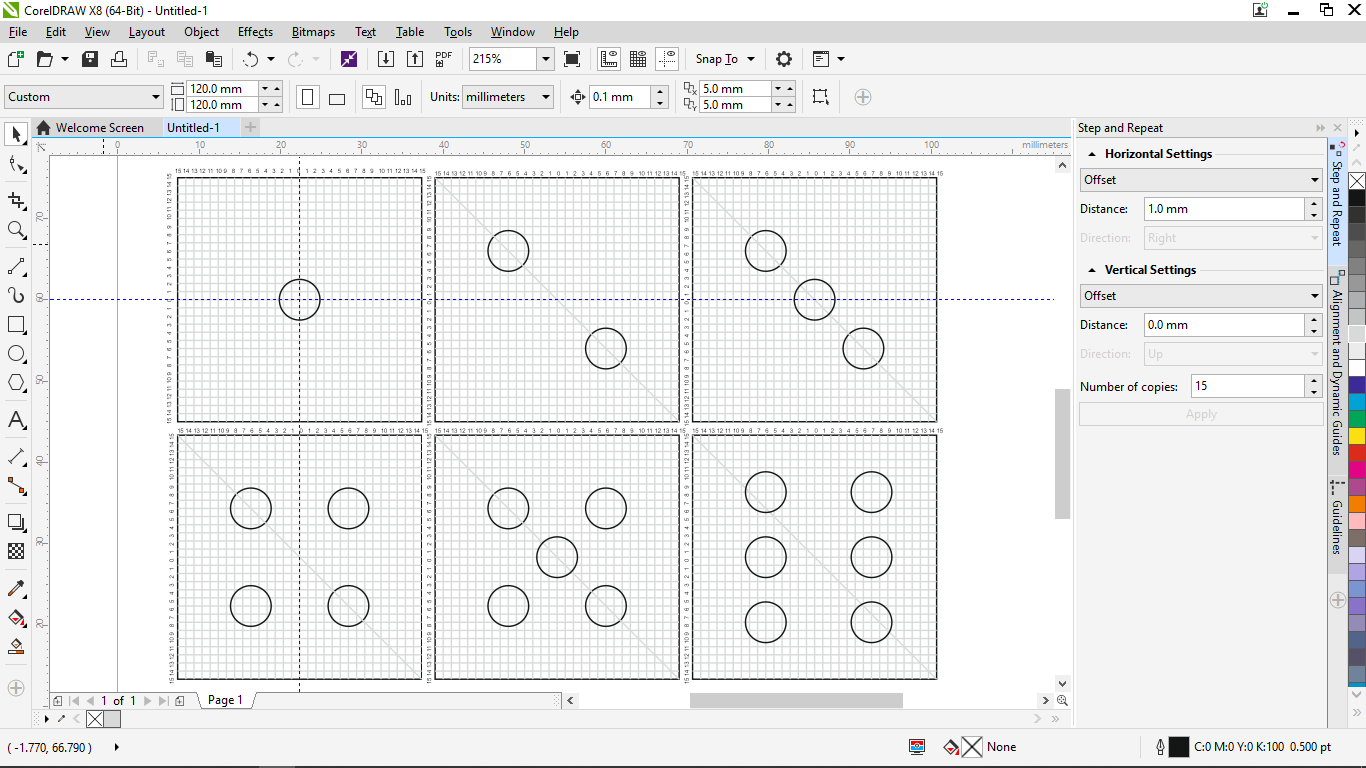Publish the document to PDF
The height and width of the screenshot is (768, 1366).
click(x=444, y=59)
